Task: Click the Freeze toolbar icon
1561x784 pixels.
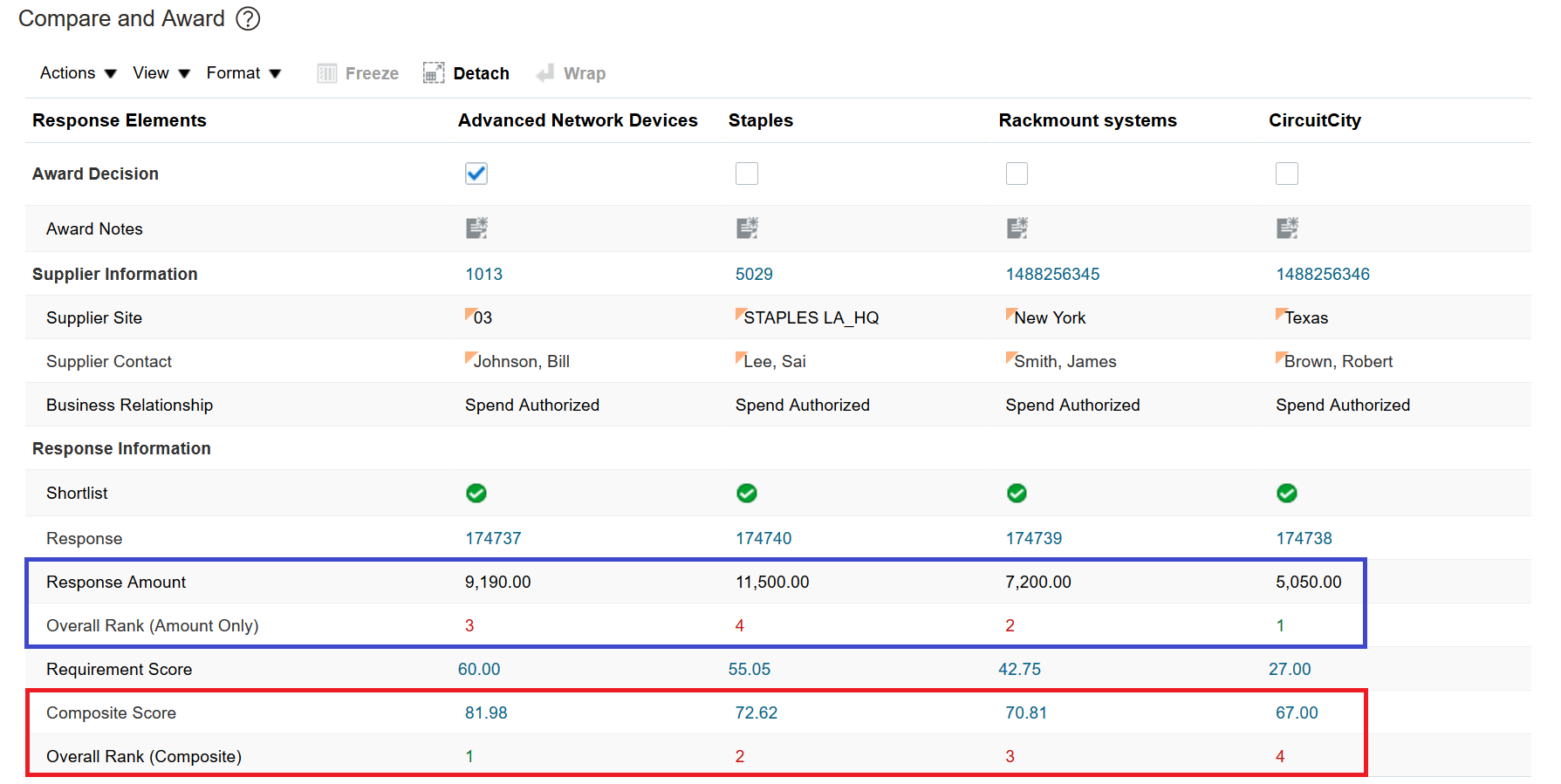Action: (x=327, y=73)
